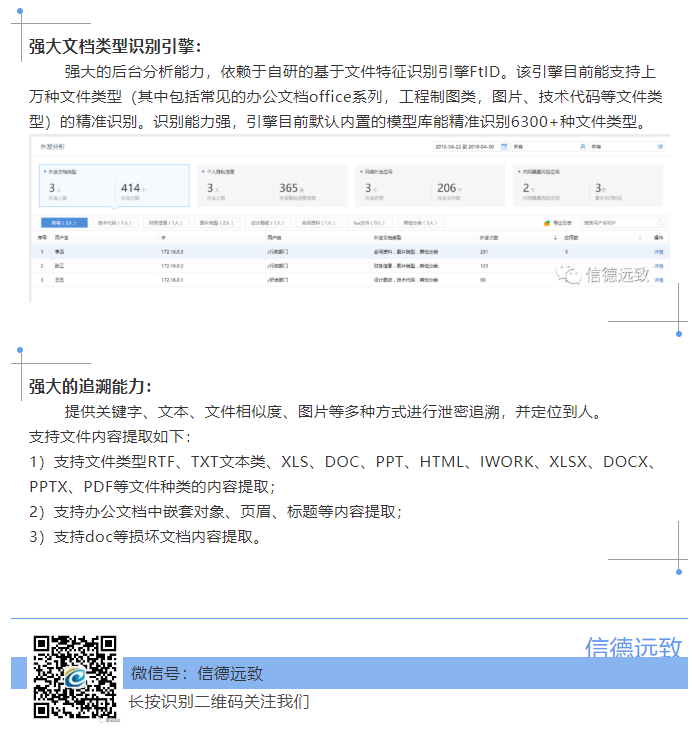Viewport: 692px width, 731px height.
Task: Open the 所有 user dropdown
Action: coord(545,147)
